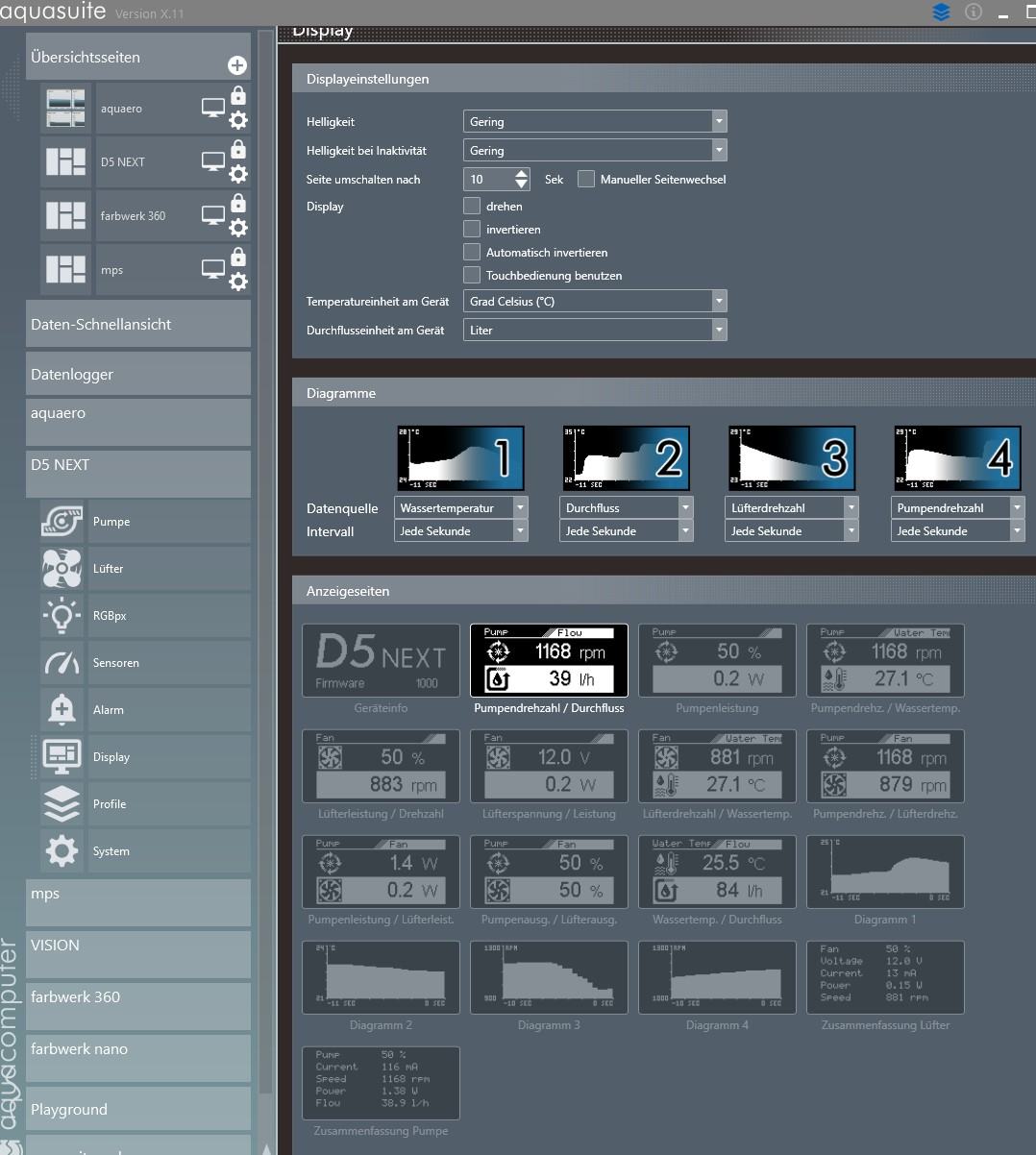Open the Datenlogger section
1036x1155 pixels.
[x=138, y=374]
